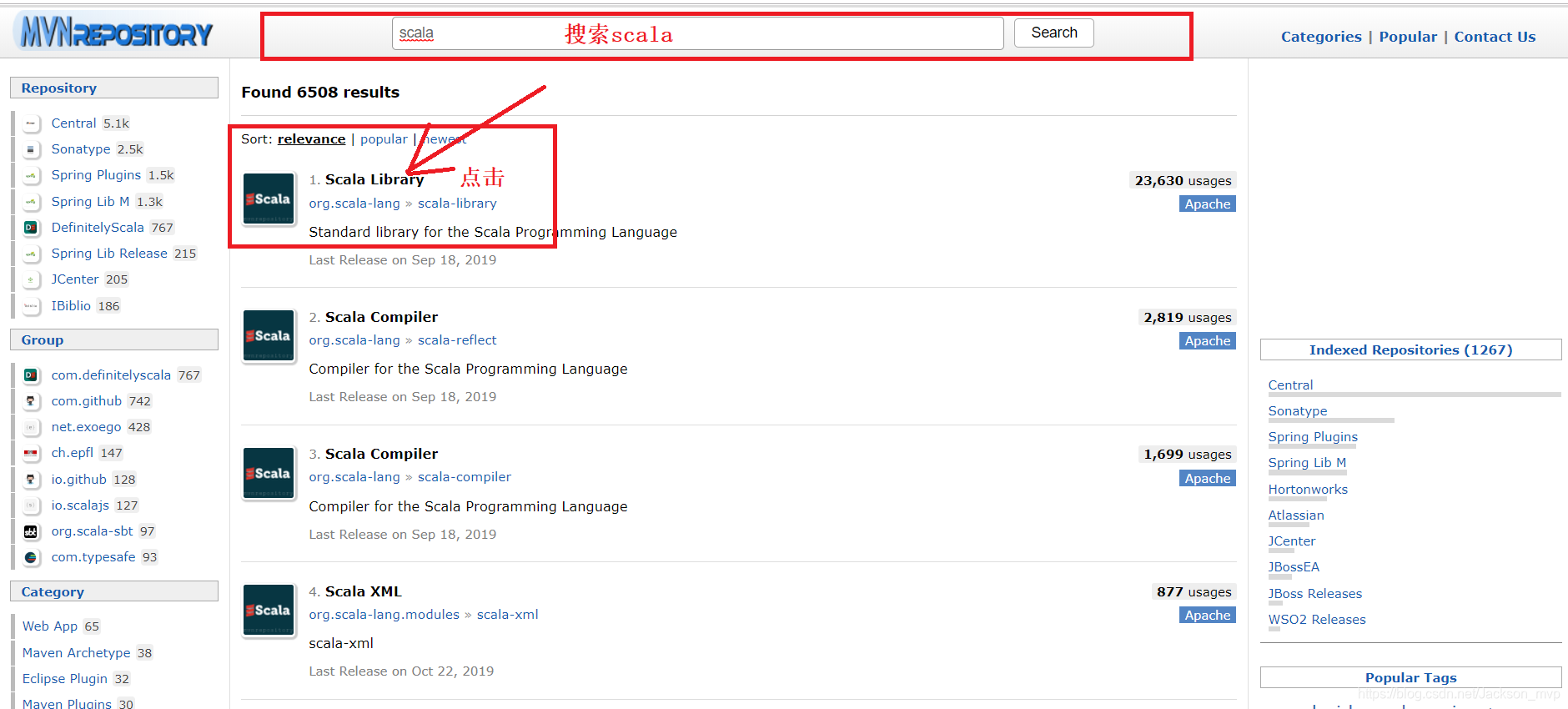Click the 23,630 usages badge

pos(1183,181)
